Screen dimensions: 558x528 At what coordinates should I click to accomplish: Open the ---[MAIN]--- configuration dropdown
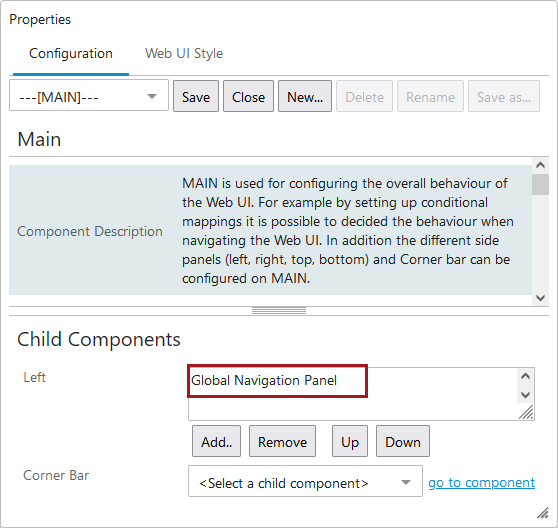pyautogui.click(x=89, y=96)
